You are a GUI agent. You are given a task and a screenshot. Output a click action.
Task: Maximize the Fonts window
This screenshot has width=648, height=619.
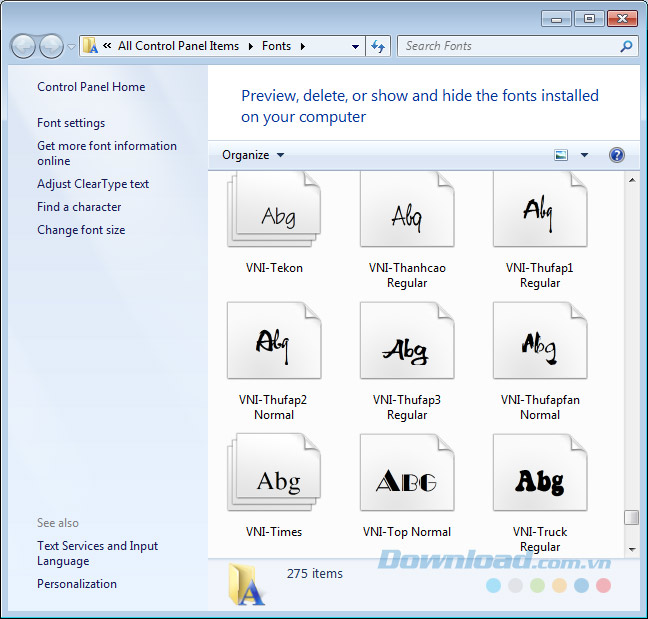pyautogui.click(x=589, y=19)
